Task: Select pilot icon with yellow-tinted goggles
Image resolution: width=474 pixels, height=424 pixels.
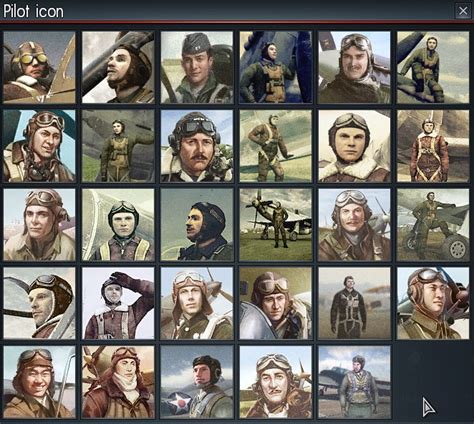Action: pyautogui.click(x=39, y=67)
